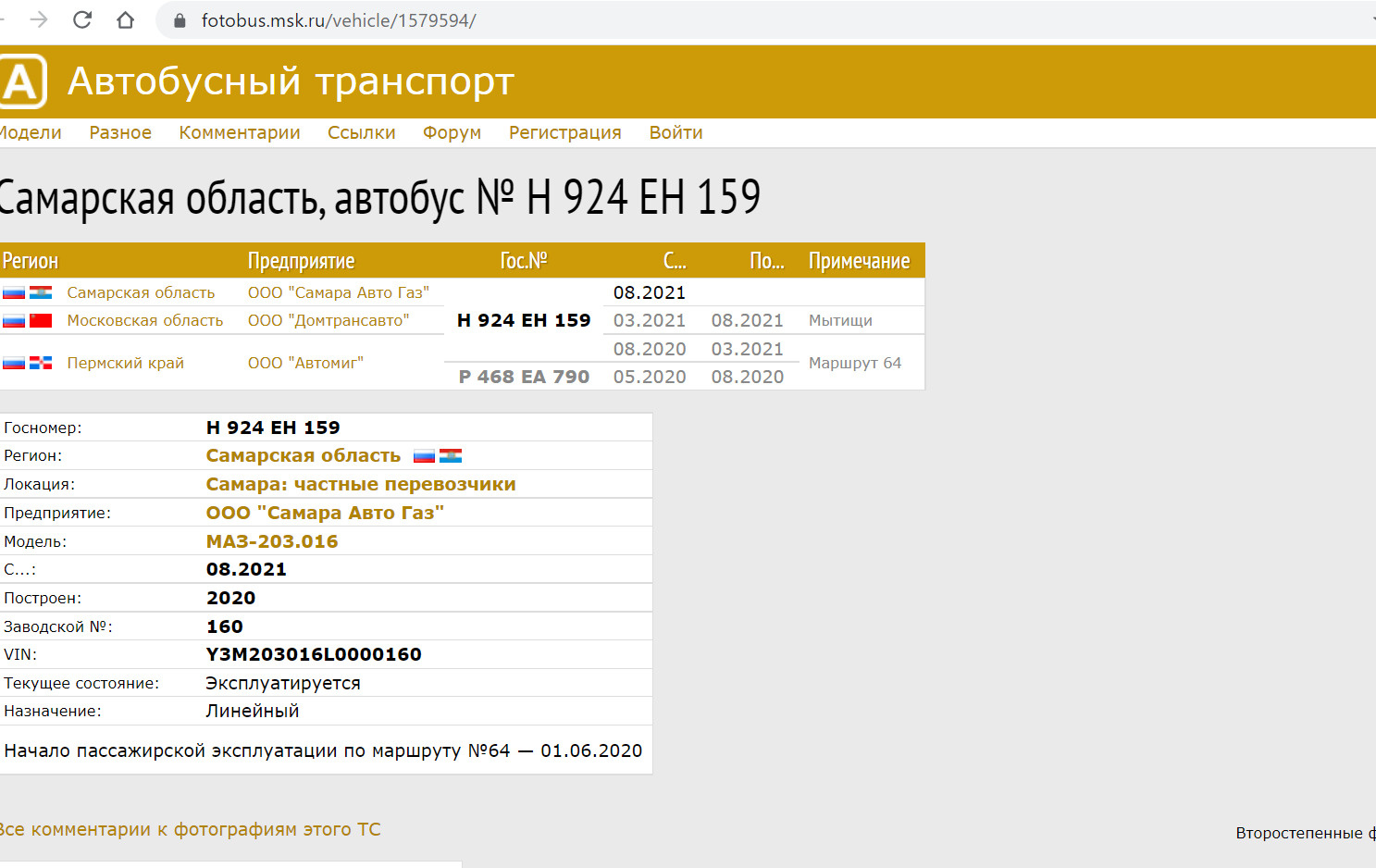Click Samara region flag in table row
The height and width of the screenshot is (868, 1376).
41,292
